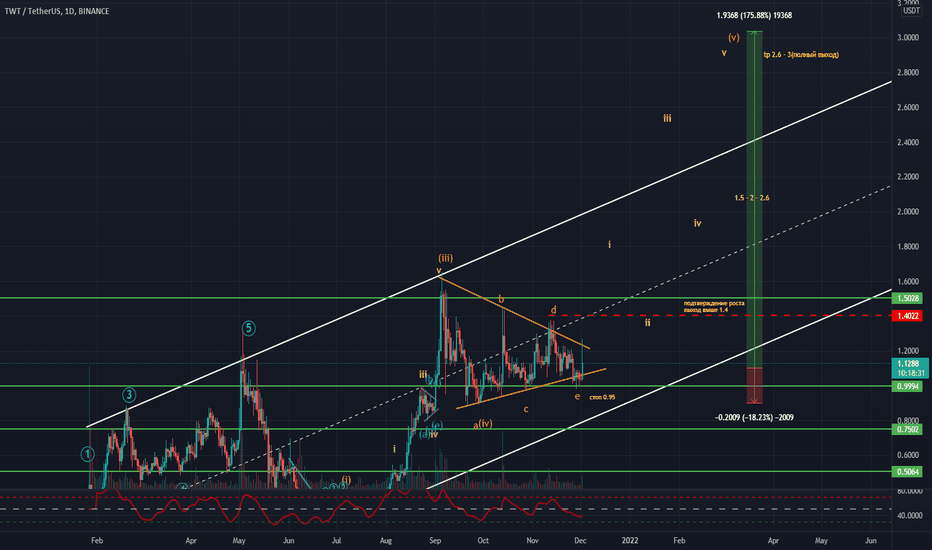Click triangle wave label e
This screenshot has height=550, width=932.
click(577, 397)
